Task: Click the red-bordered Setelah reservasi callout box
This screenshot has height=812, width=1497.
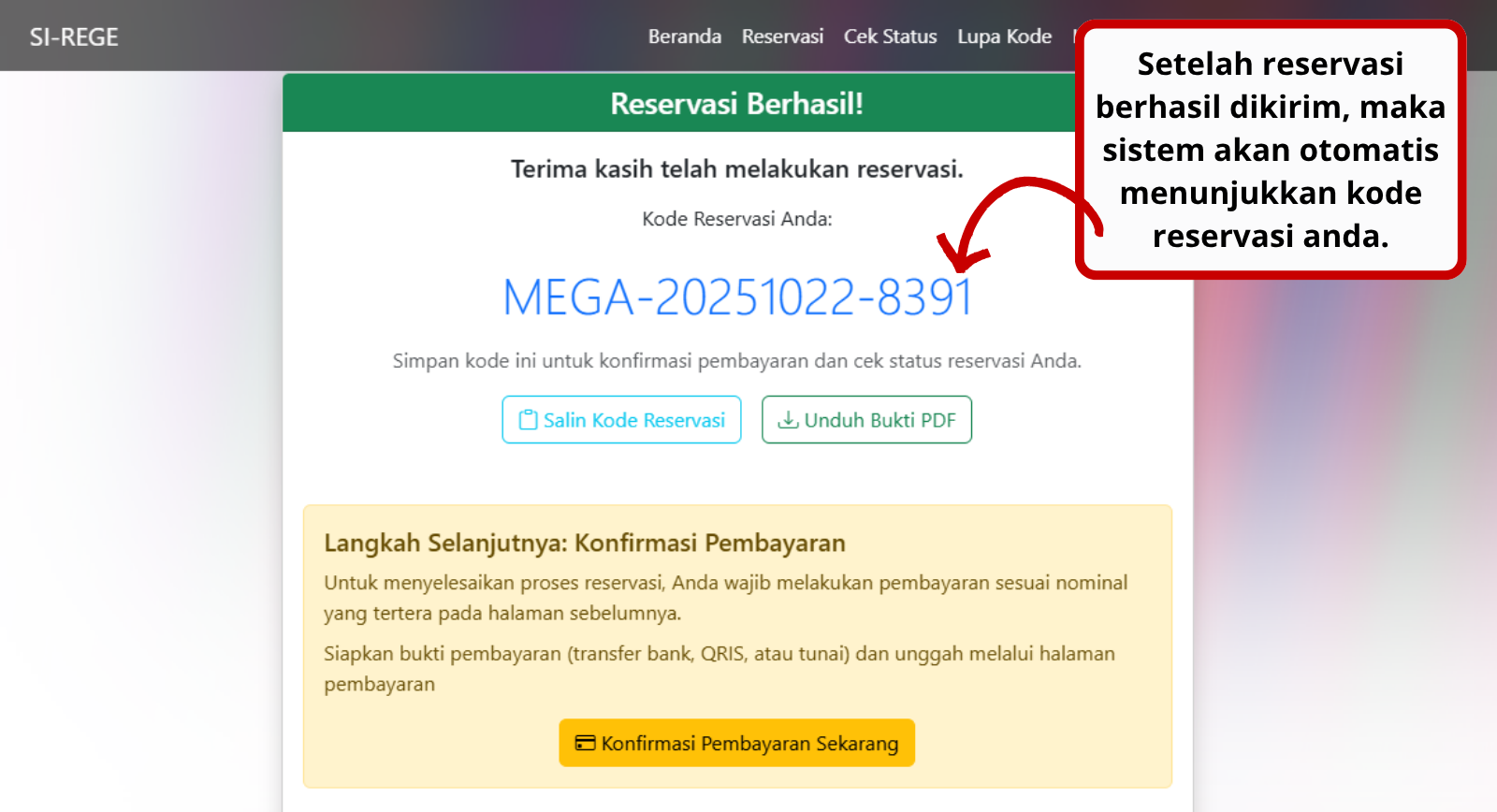Action: (1270, 150)
